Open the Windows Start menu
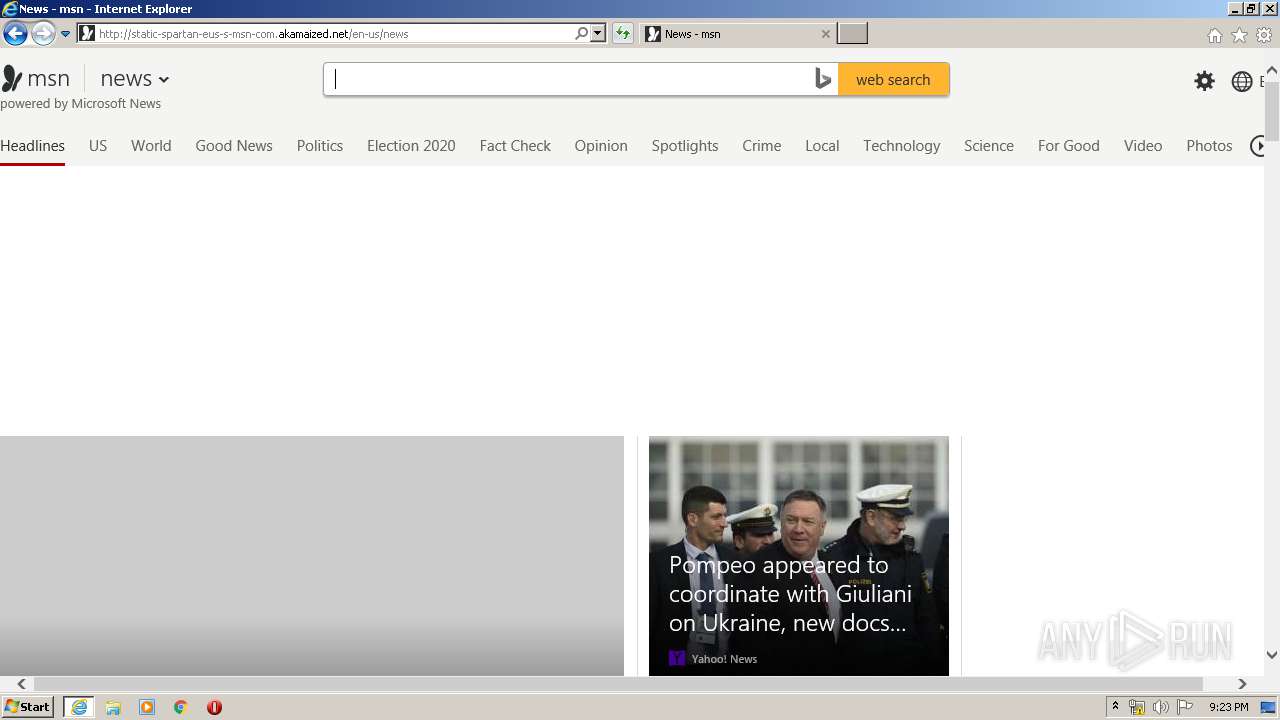The width and height of the screenshot is (1280, 720). 28,707
